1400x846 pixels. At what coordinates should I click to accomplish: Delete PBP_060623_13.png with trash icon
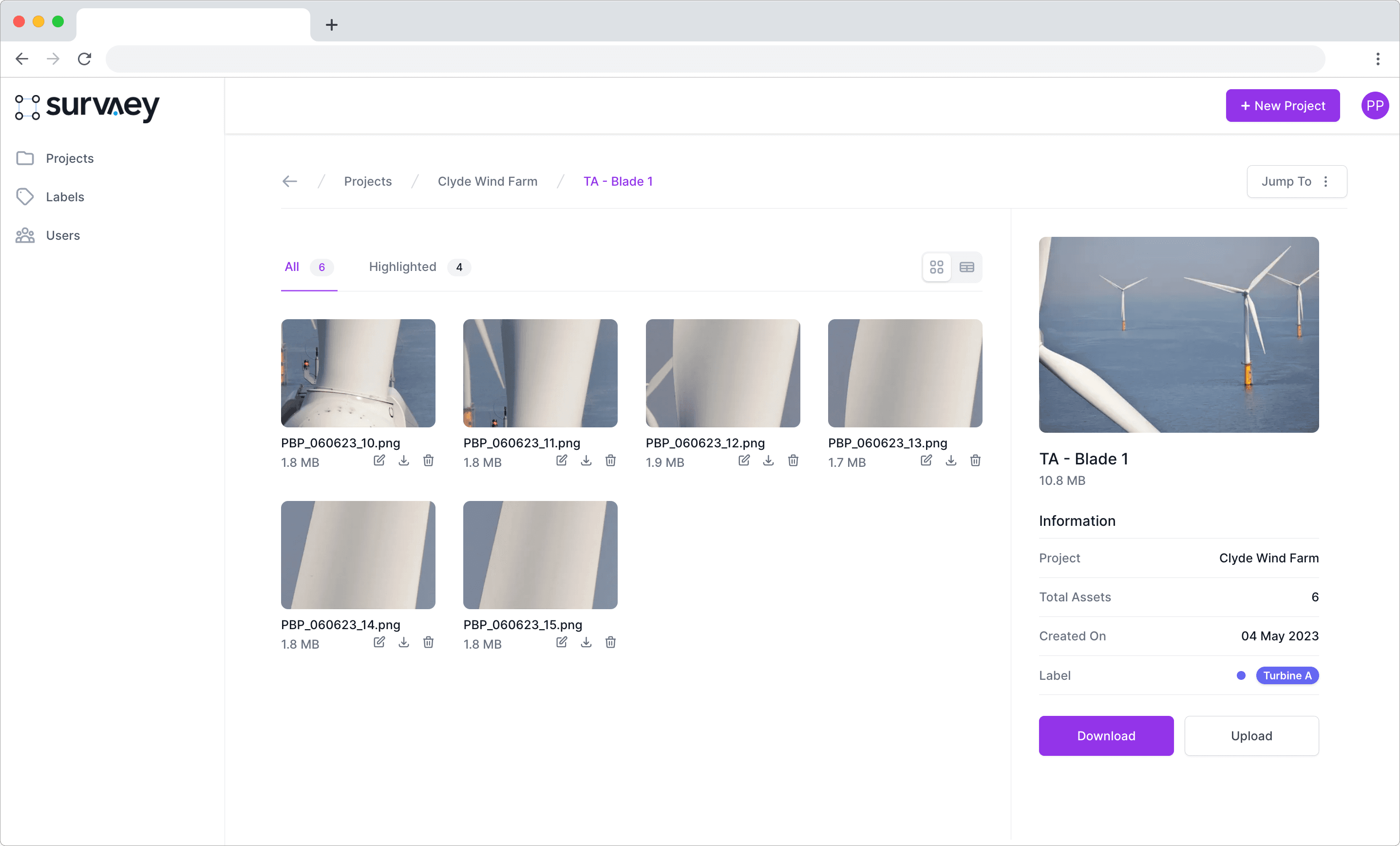click(976, 461)
